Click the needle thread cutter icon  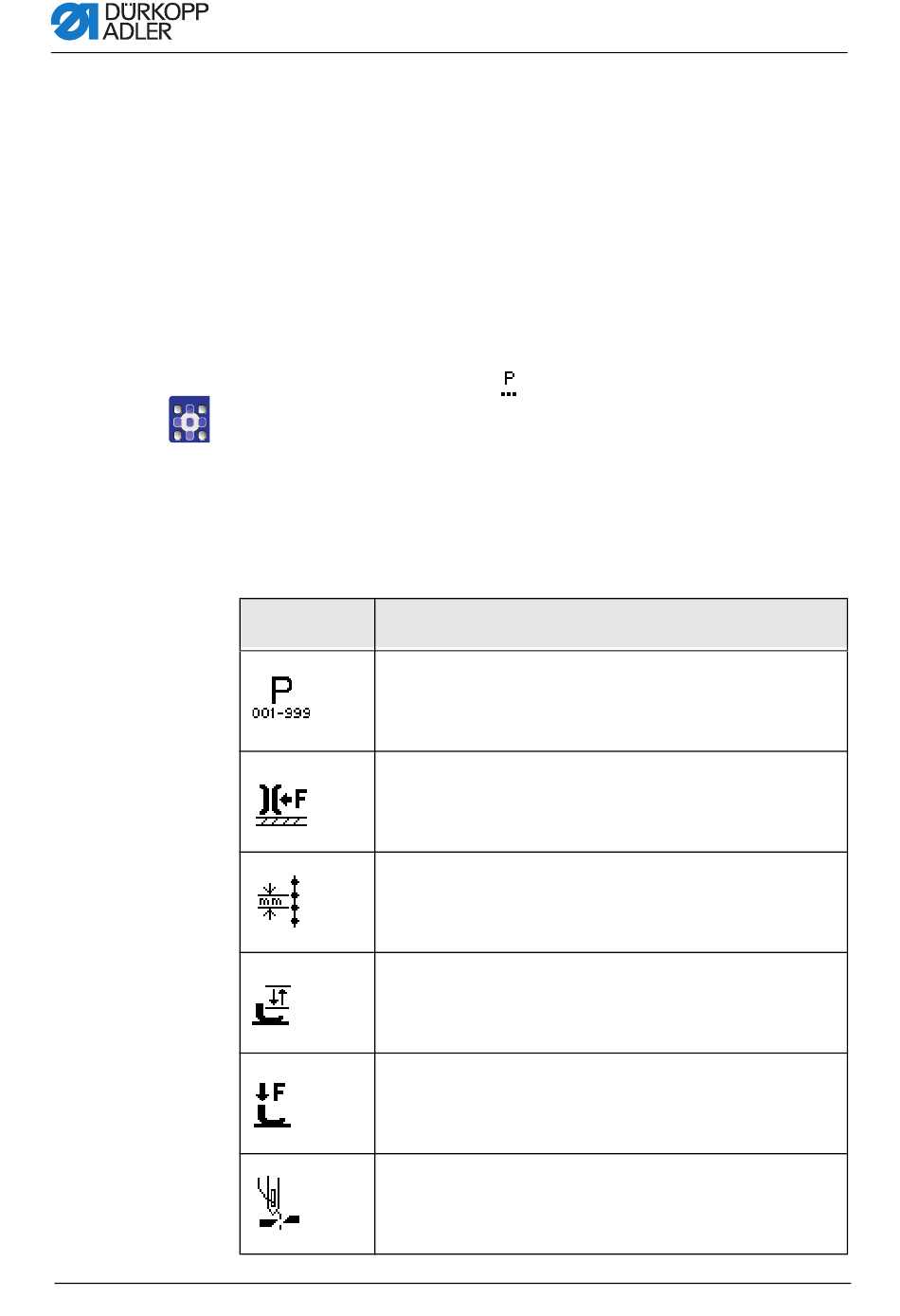(x=279, y=1203)
